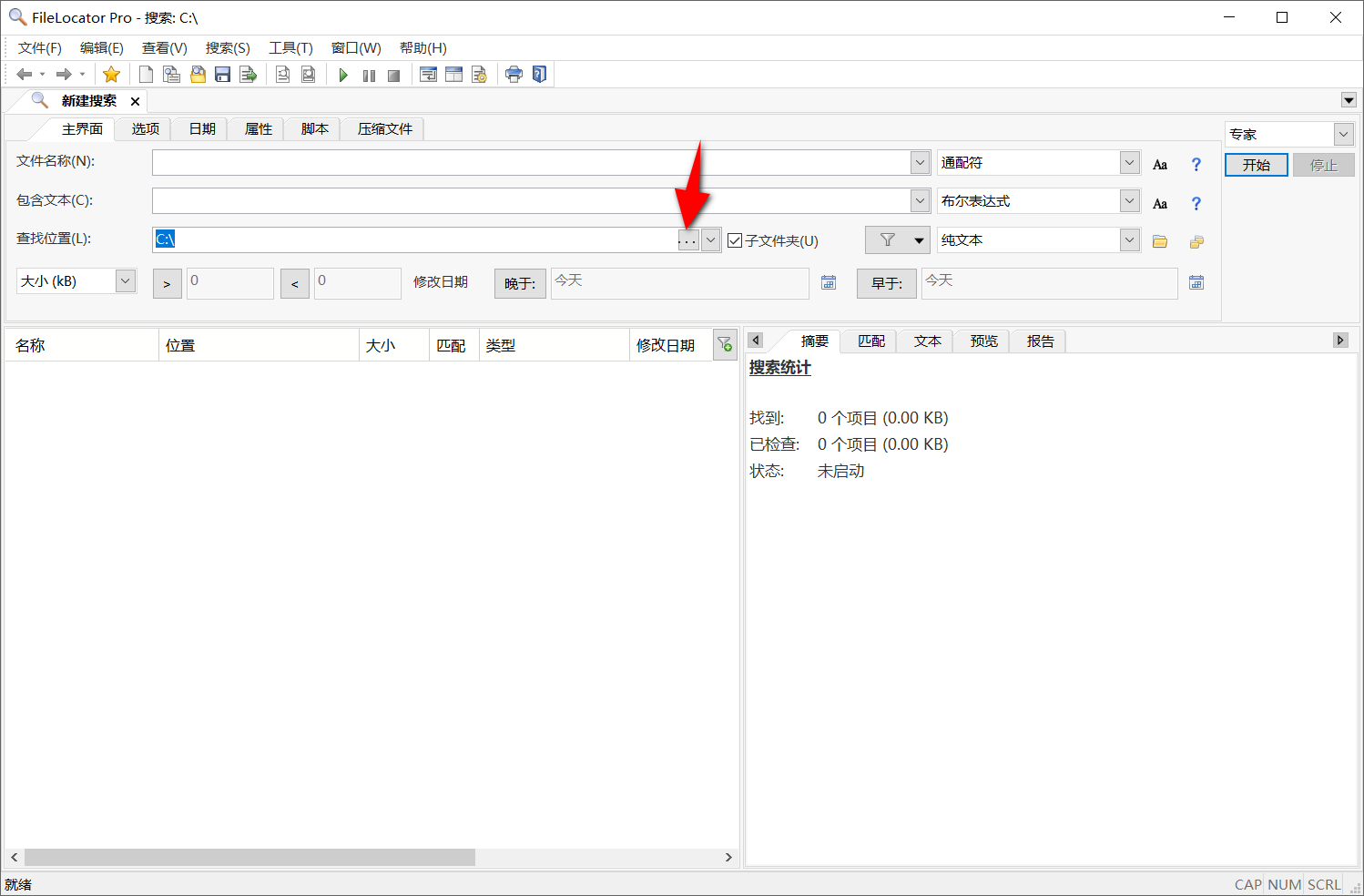Viewport: 1364px width, 896px height.
Task: Print results using the printer icon
Action: coord(514,75)
